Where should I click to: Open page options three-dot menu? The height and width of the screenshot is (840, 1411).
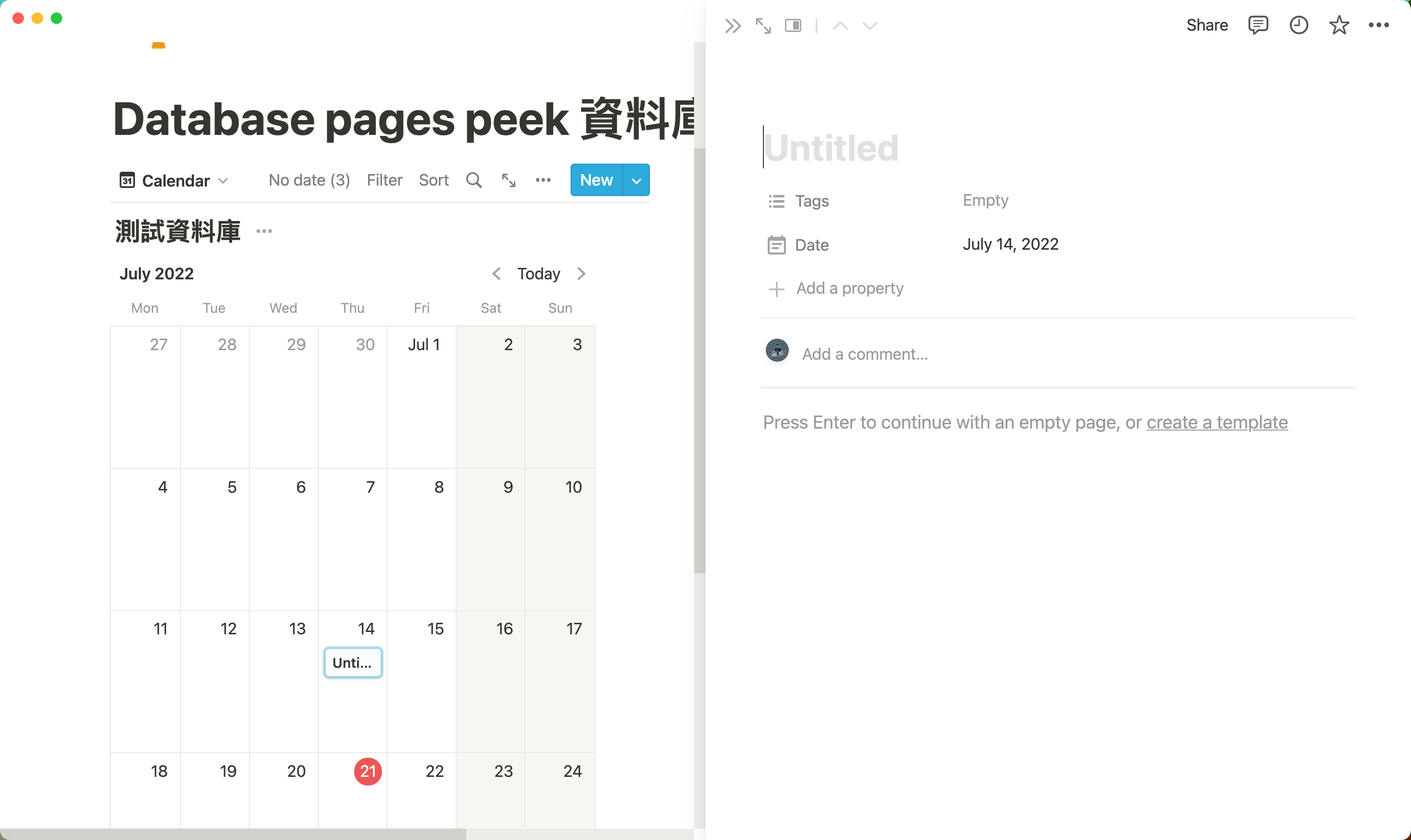point(1379,25)
